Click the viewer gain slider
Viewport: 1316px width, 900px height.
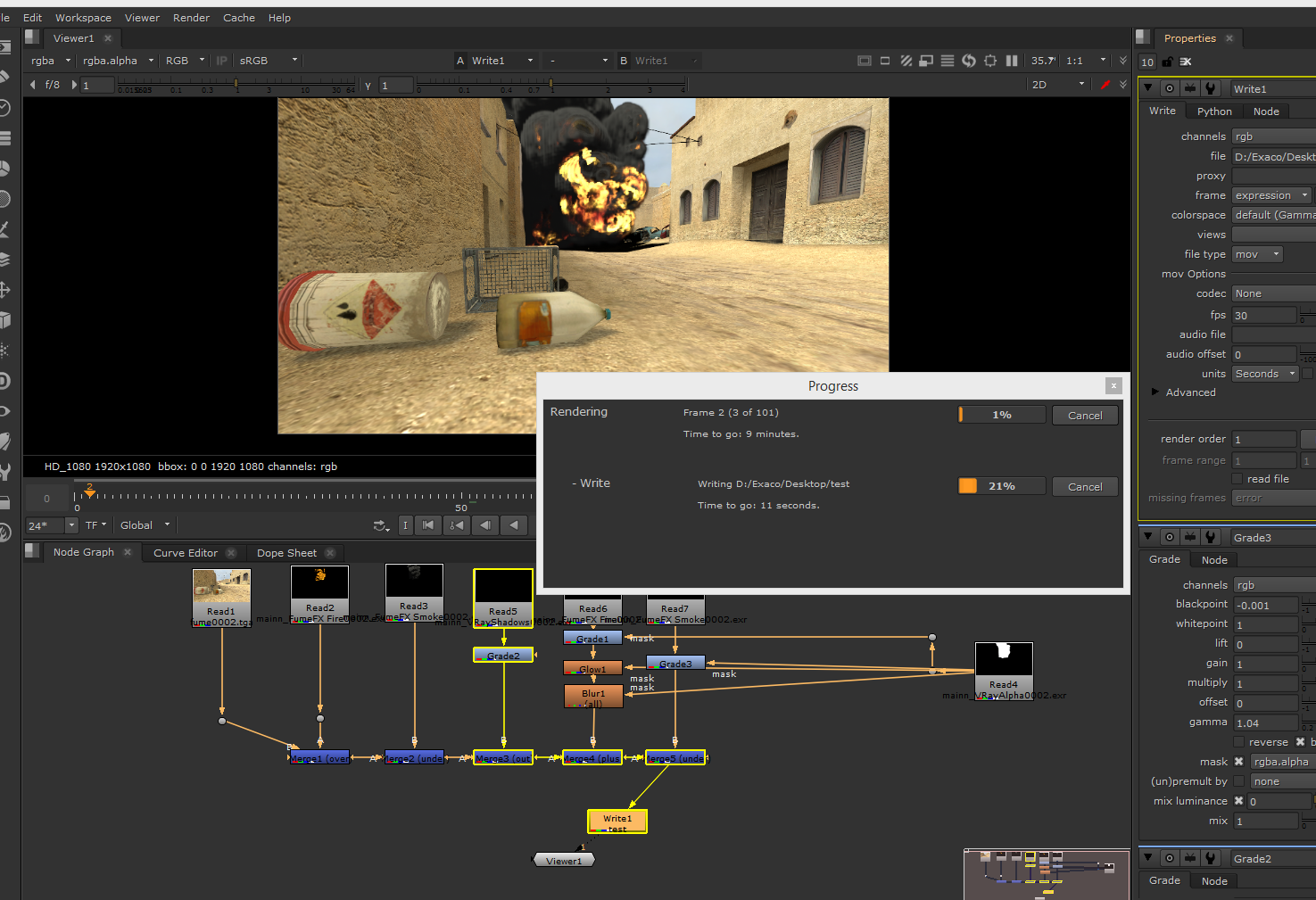click(x=236, y=85)
